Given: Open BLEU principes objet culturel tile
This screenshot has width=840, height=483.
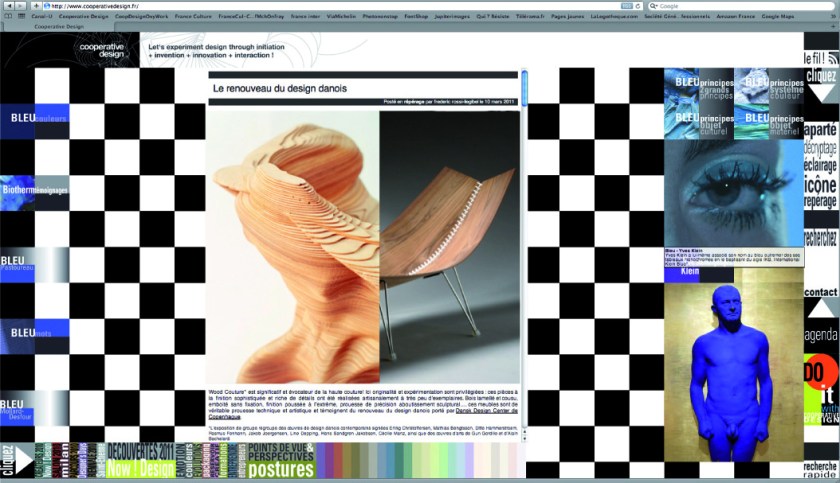Looking at the screenshot, I should (x=699, y=122).
